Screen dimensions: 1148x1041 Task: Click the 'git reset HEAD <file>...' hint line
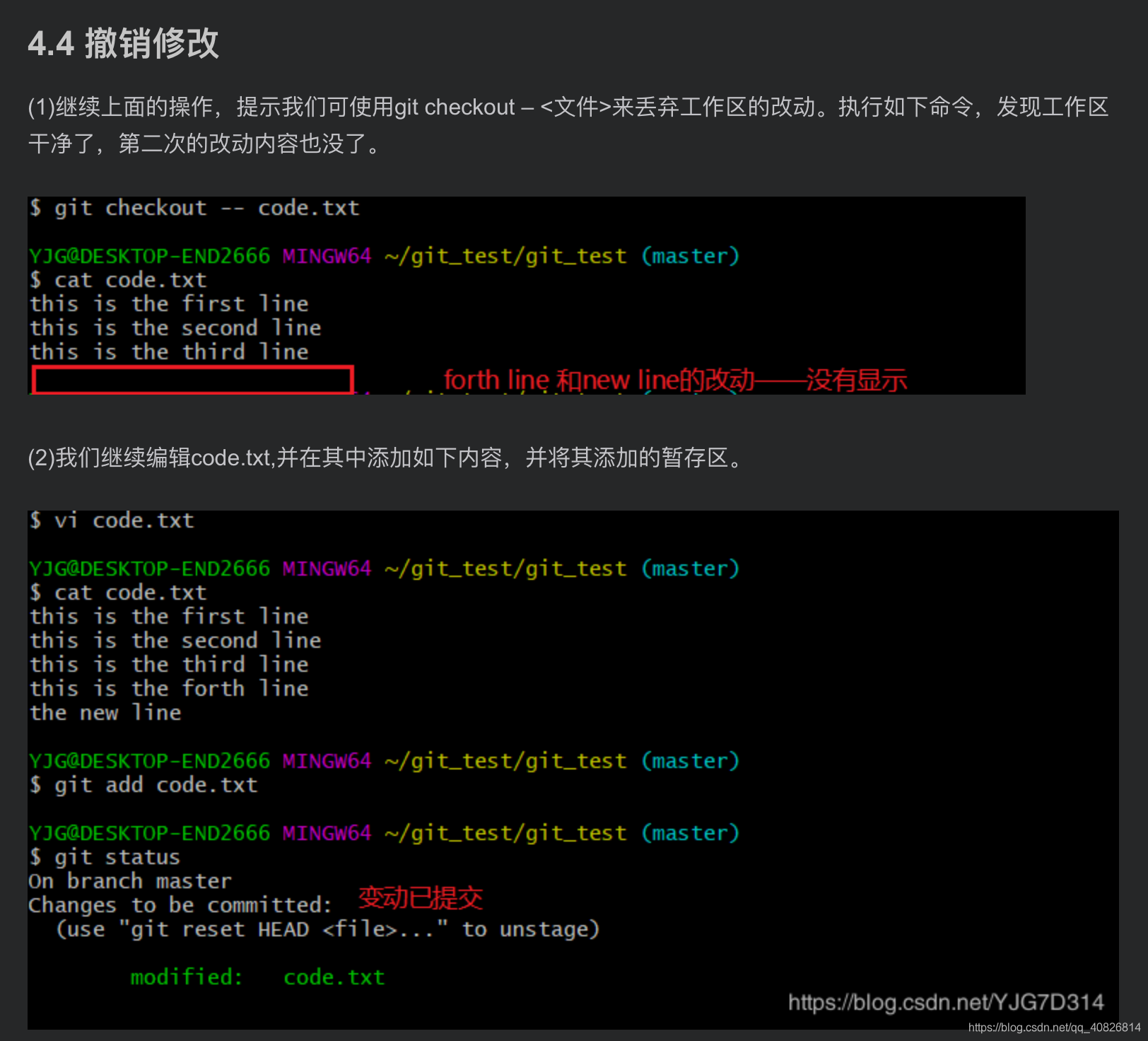point(328,929)
